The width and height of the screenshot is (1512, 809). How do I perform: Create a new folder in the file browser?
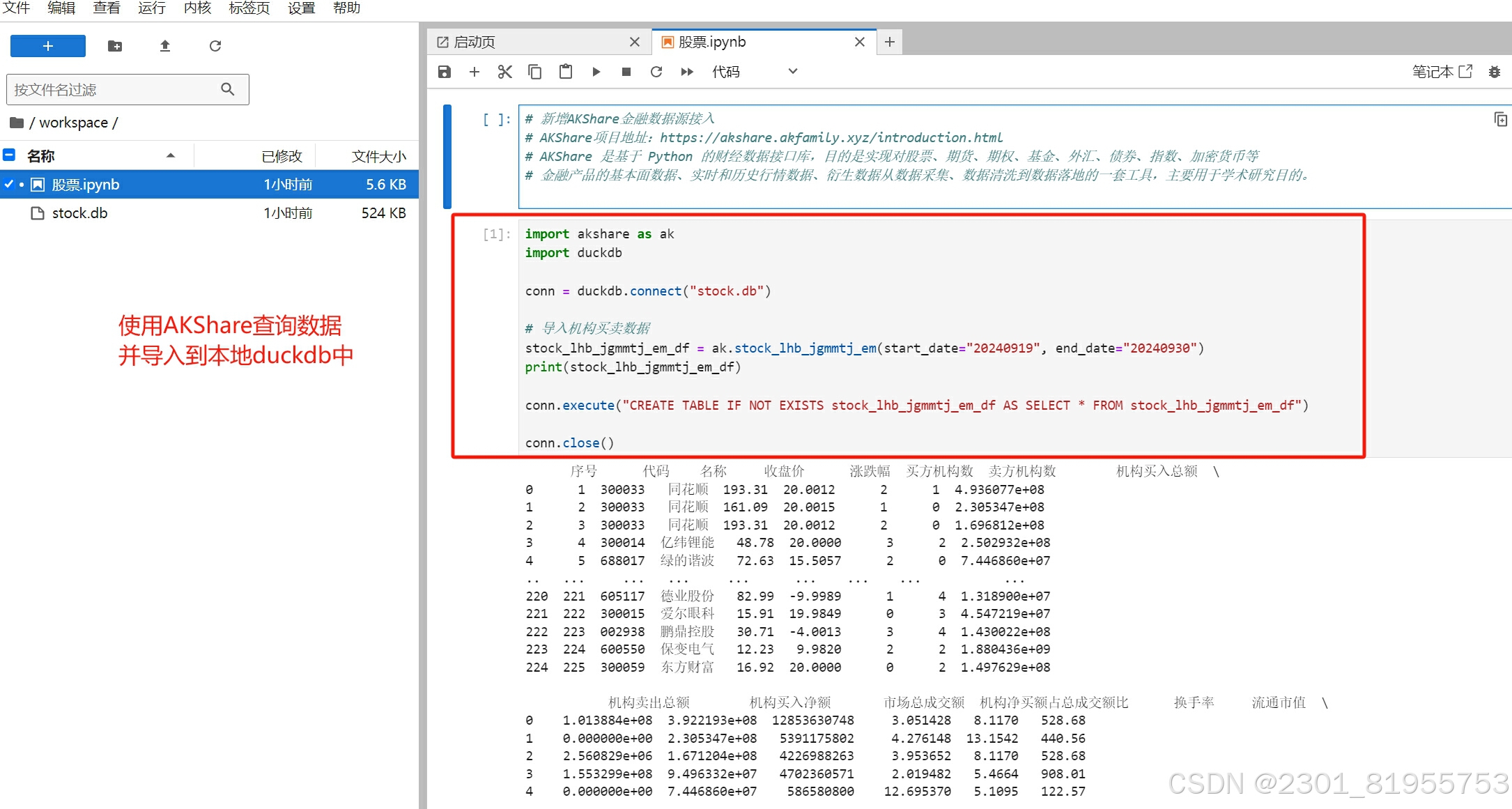tap(115, 46)
